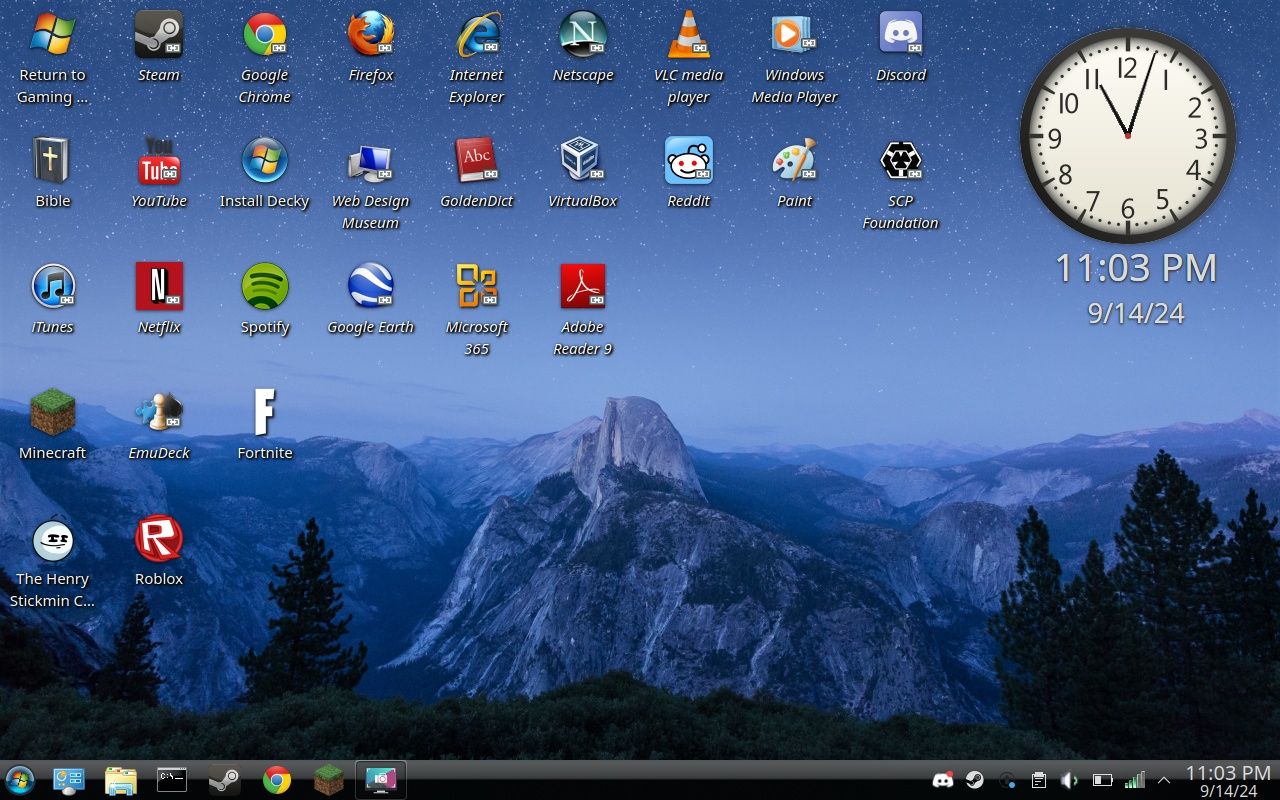
Task: Open the file manager in taskbar
Action: pyautogui.click(x=121, y=780)
